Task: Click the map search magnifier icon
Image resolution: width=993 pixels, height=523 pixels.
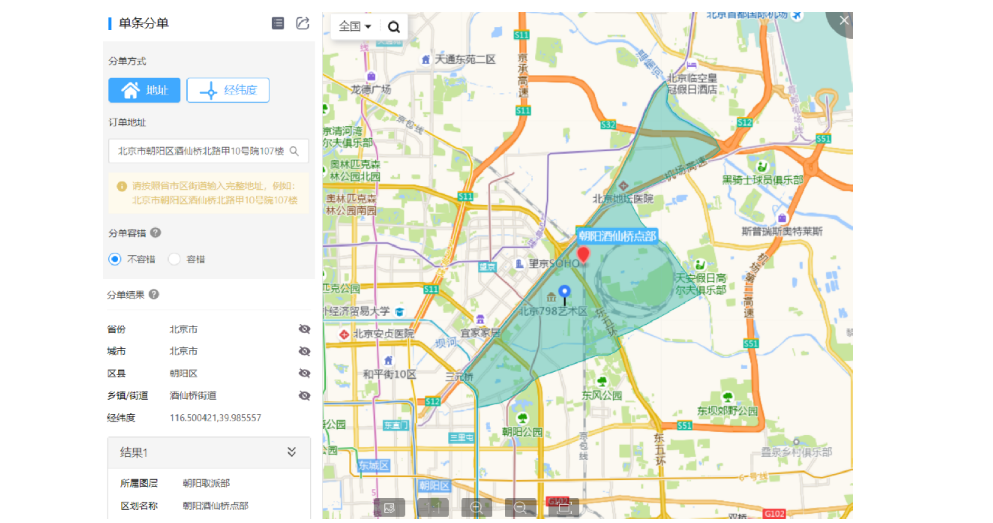Action: (x=394, y=27)
